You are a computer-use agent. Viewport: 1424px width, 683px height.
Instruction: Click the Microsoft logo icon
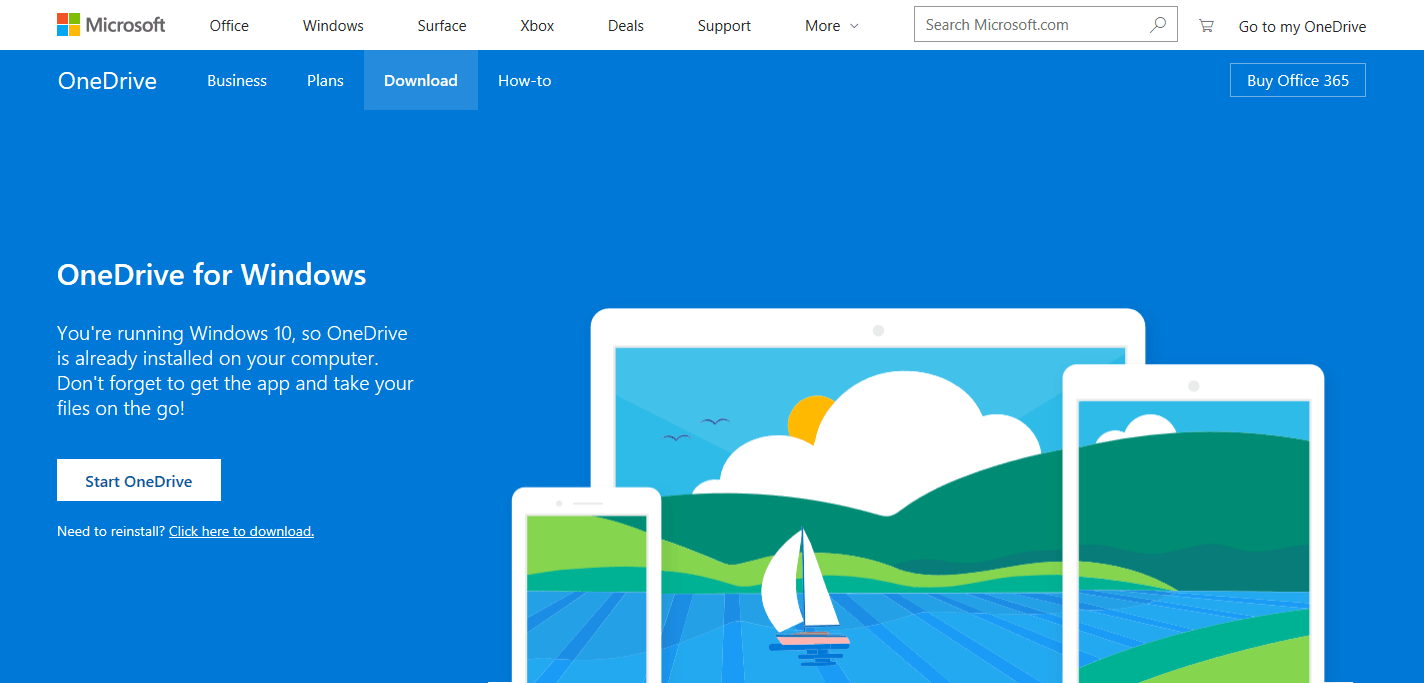tap(69, 22)
